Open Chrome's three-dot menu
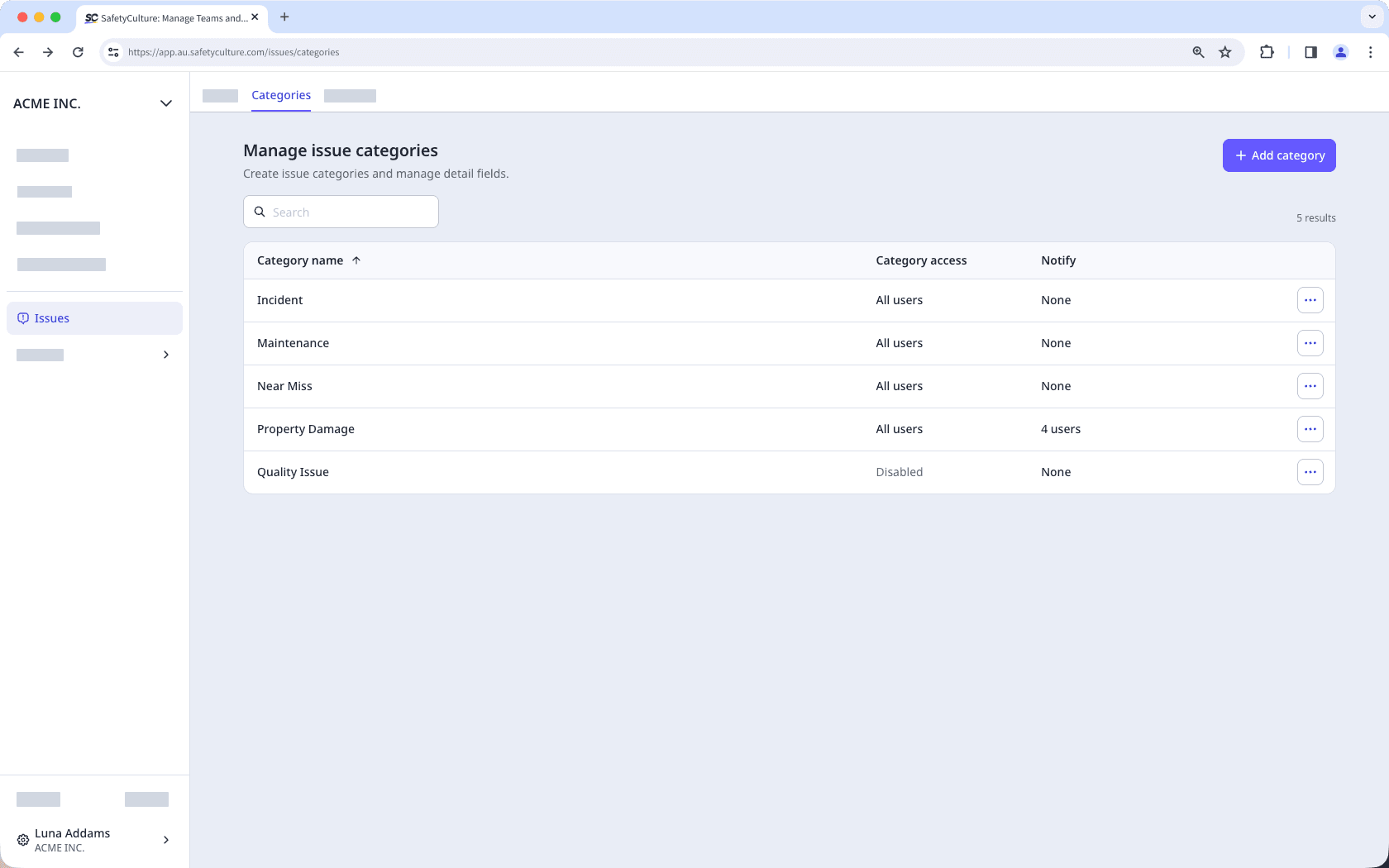Viewport: 1389px width, 868px height. pyautogui.click(x=1370, y=51)
